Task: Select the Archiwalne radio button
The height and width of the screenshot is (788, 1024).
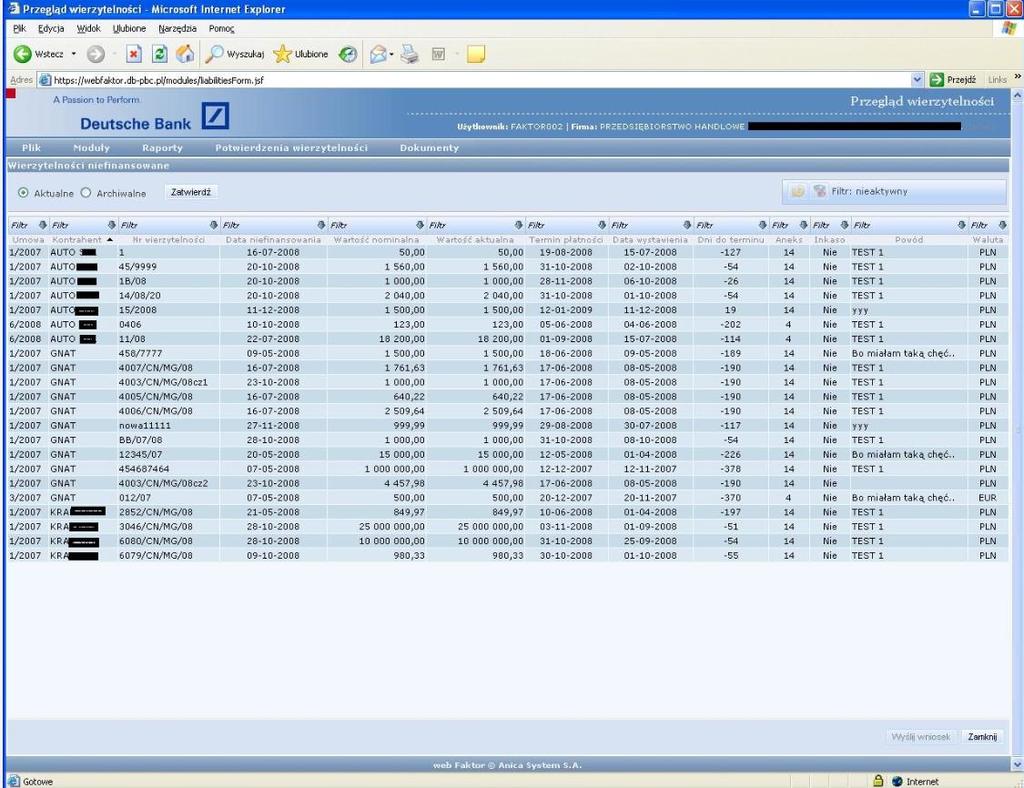Action: 86,193
